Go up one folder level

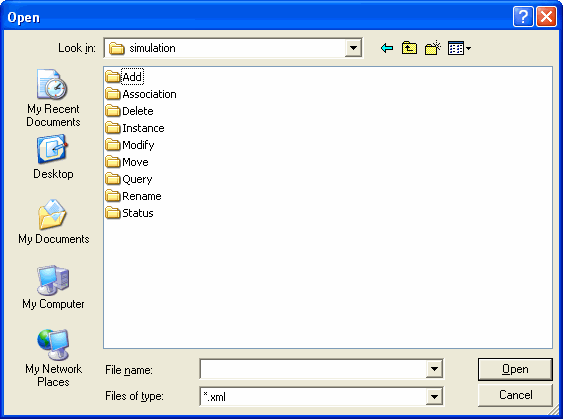point(409,48)
